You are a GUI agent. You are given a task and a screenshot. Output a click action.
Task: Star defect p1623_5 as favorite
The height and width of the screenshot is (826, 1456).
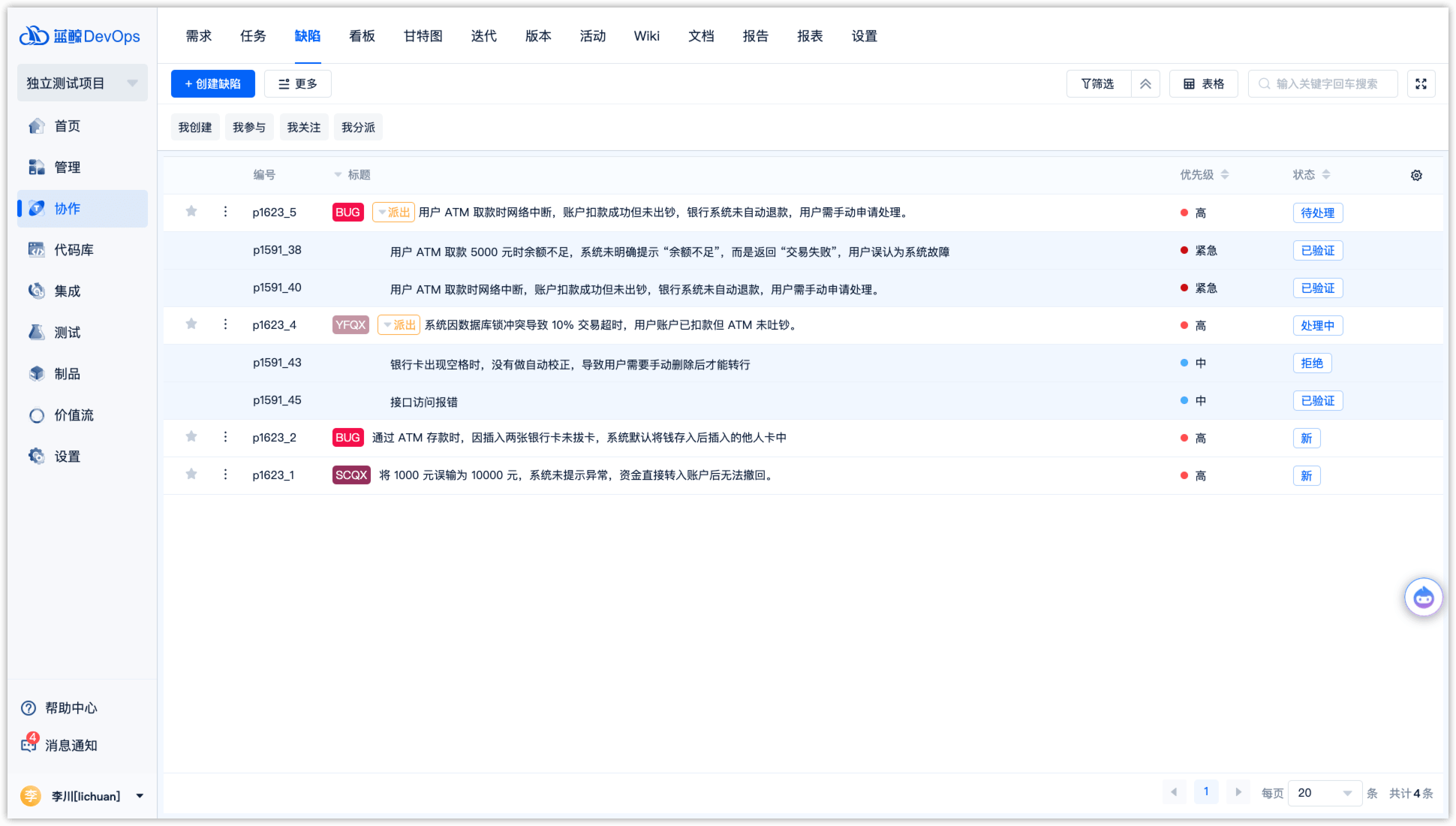click(x=191, y=212)
